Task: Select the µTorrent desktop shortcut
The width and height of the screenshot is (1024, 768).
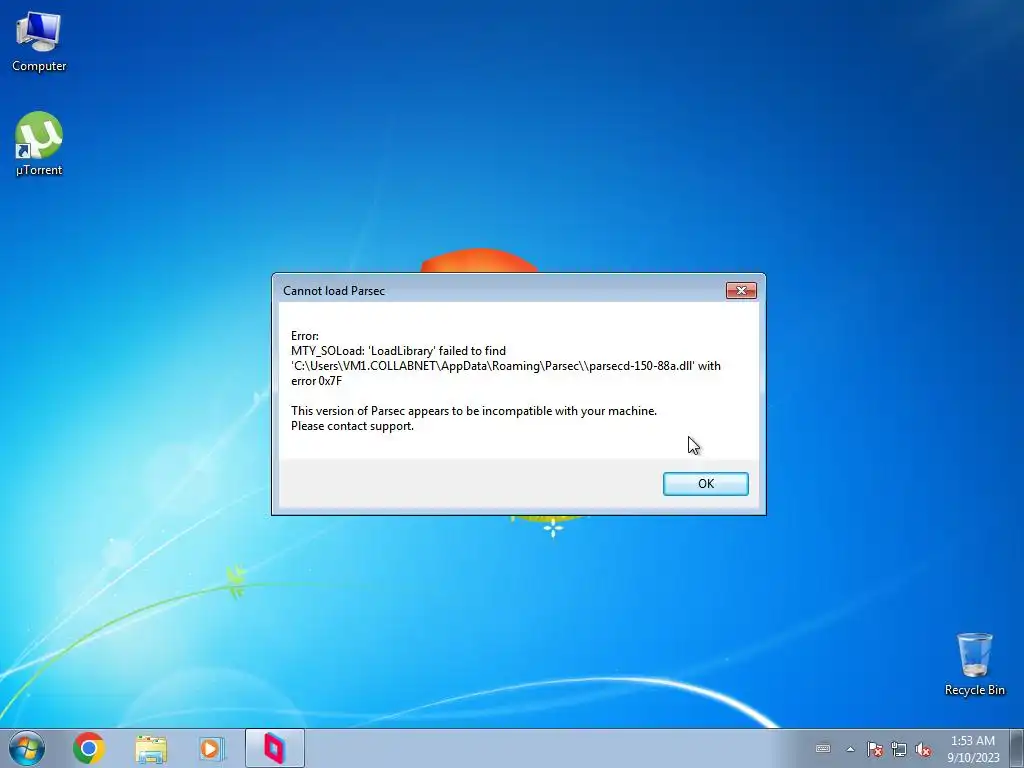Action: point(39,144)
